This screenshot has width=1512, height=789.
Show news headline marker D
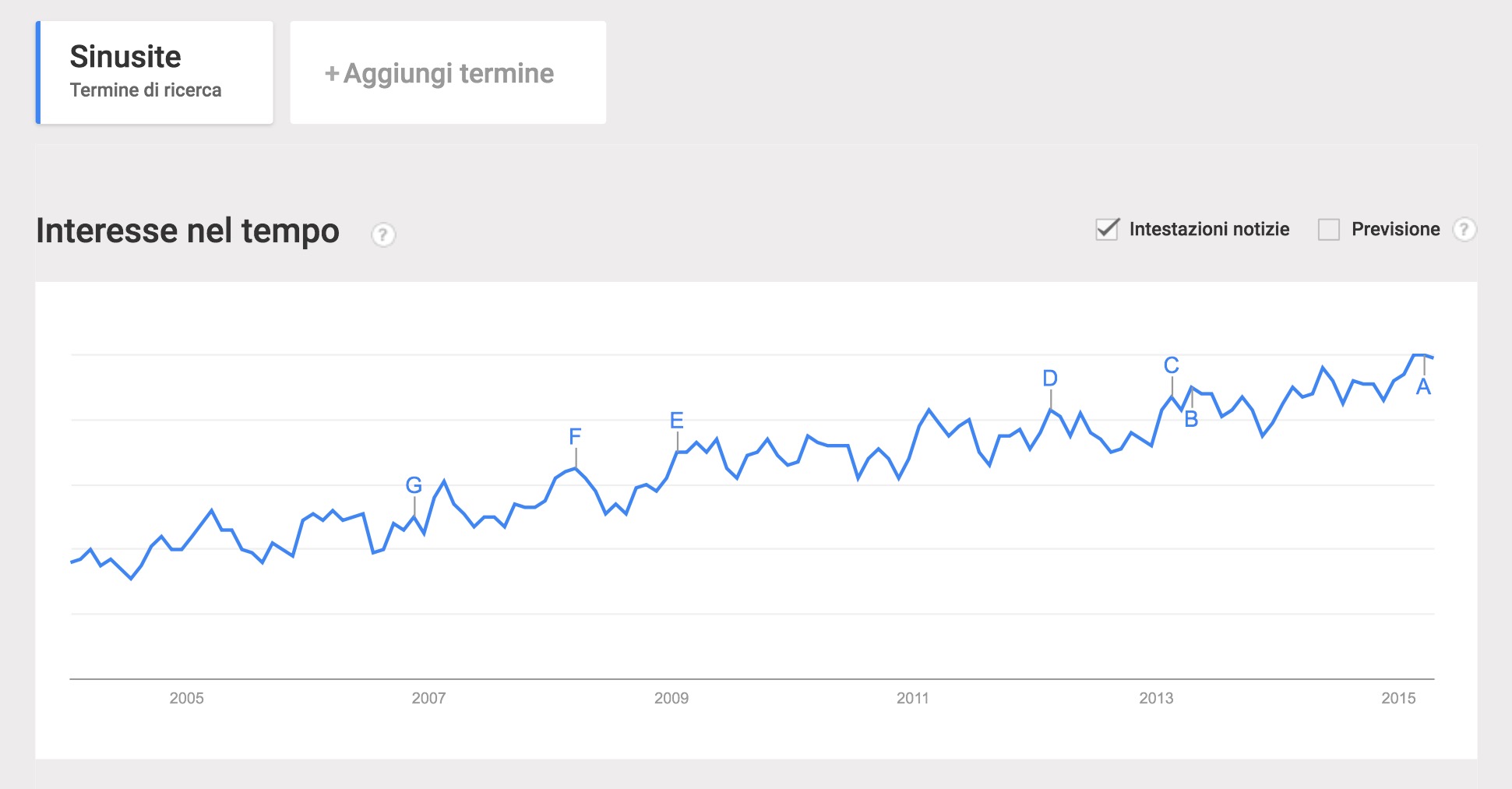pos(1050,379)
